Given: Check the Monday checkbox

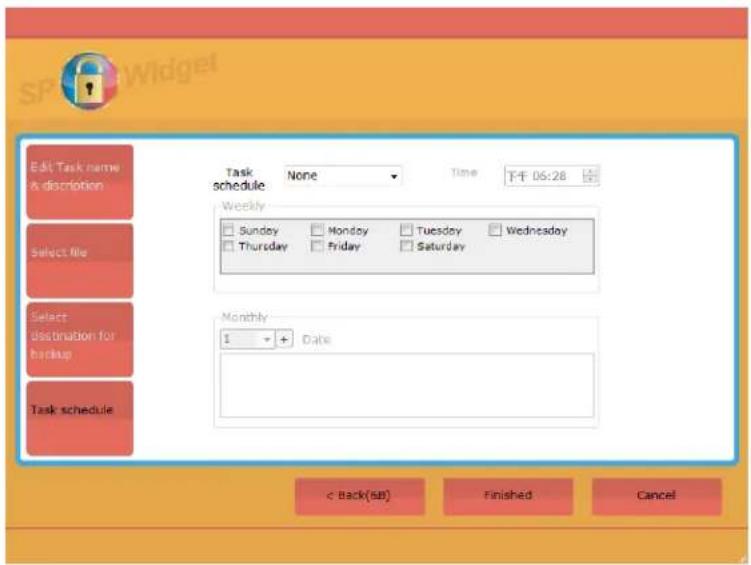Looking at the screenshot, I should (x=317, y=230).
